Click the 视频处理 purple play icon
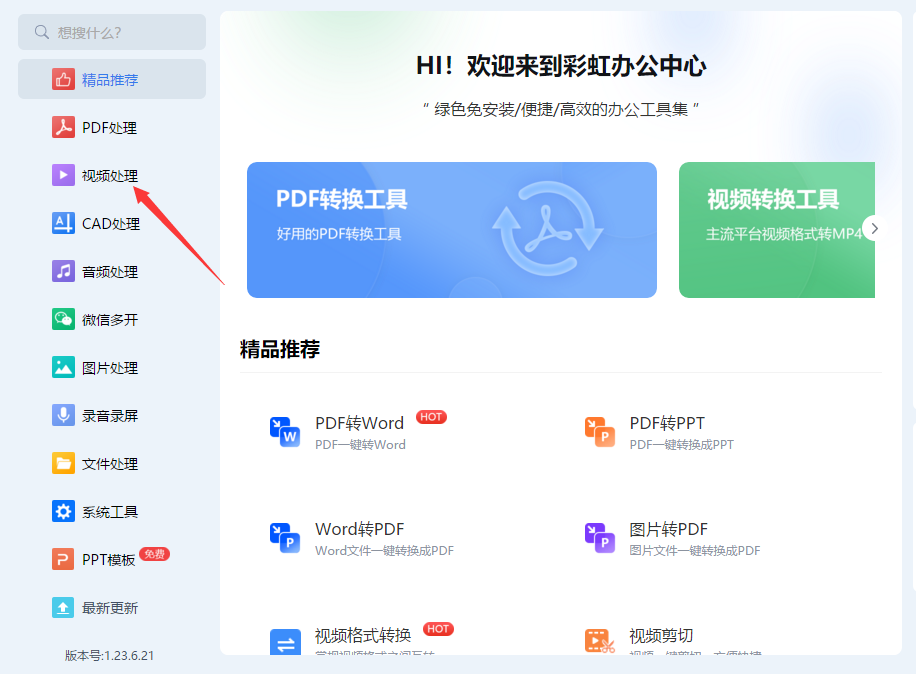 (x=63, y=175)
